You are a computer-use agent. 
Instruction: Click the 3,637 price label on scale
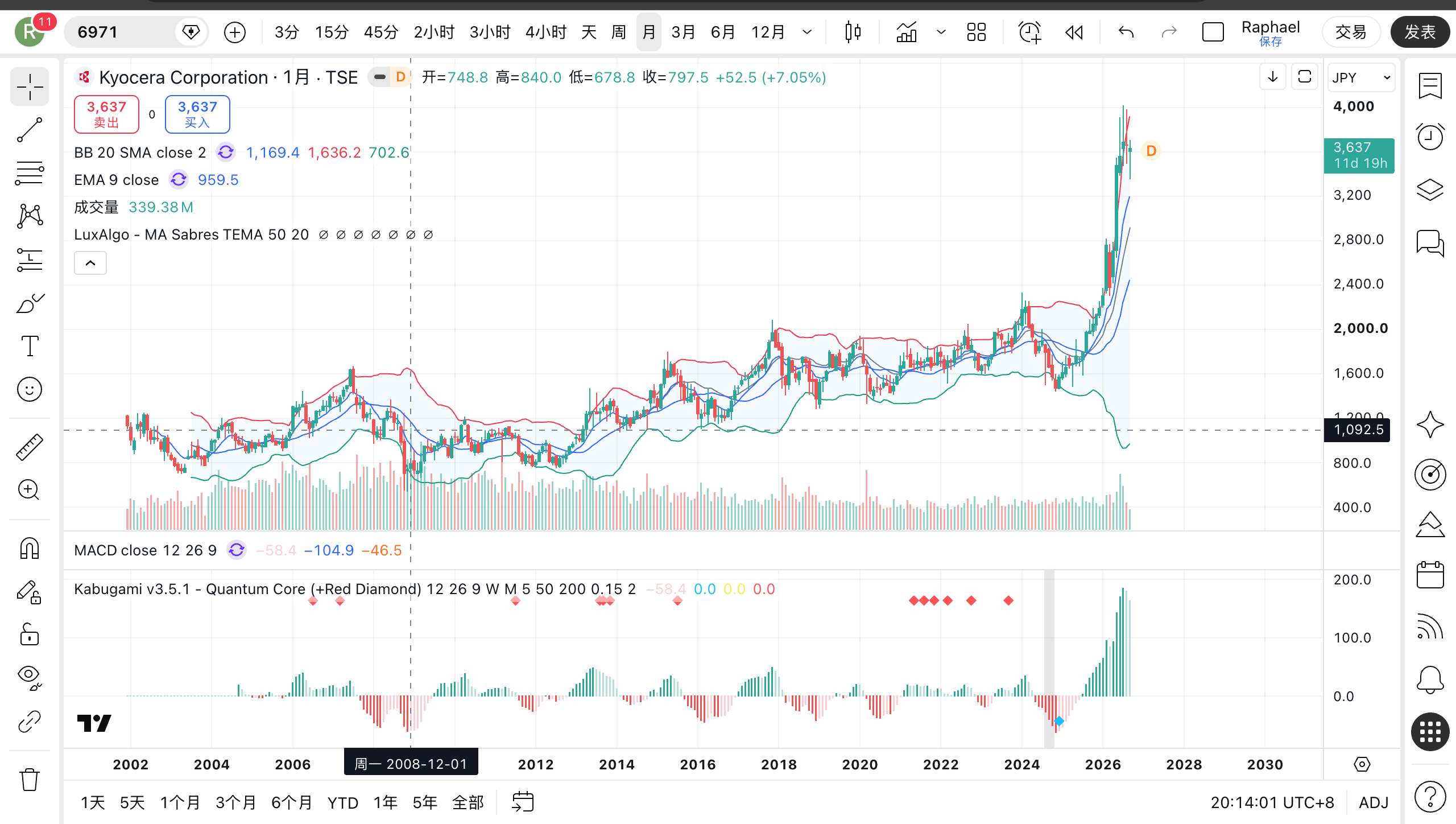[x=1359, y=155]
